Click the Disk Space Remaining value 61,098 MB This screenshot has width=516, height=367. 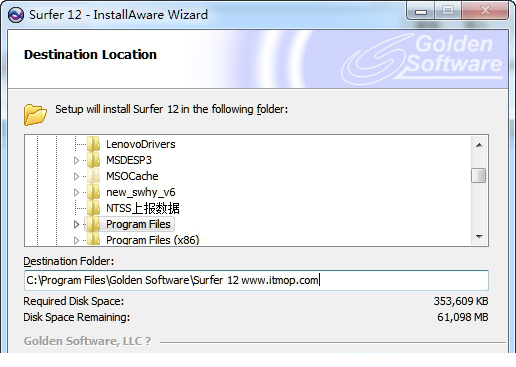tap(463, 317)
